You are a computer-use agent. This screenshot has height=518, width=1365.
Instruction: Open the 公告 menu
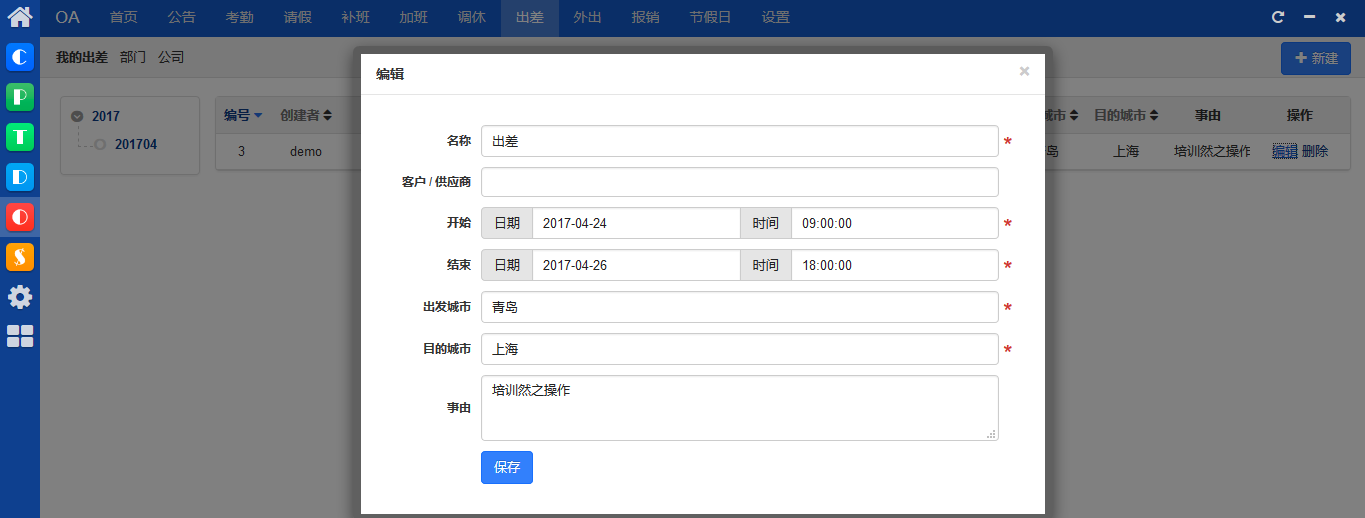click(x=182, y=18)
